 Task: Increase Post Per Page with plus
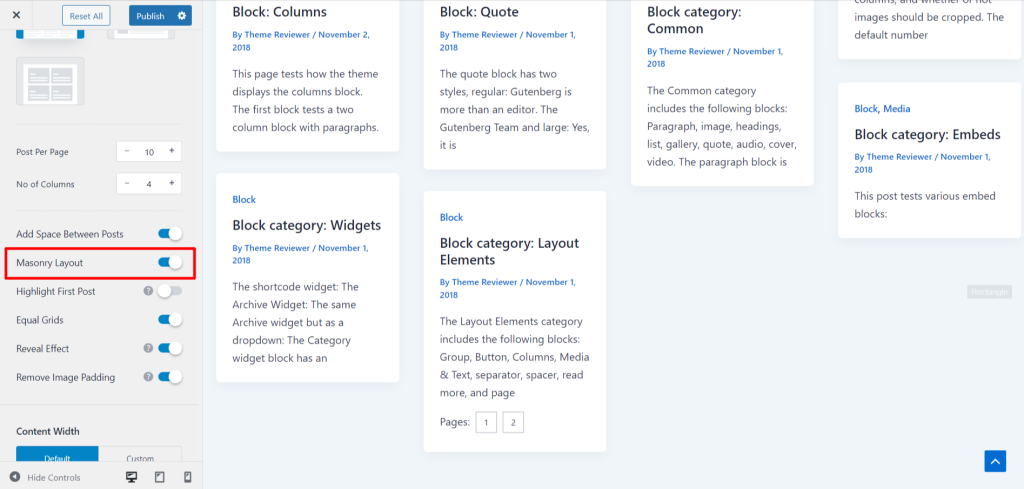pyautogui.click(x=172, y=151)
